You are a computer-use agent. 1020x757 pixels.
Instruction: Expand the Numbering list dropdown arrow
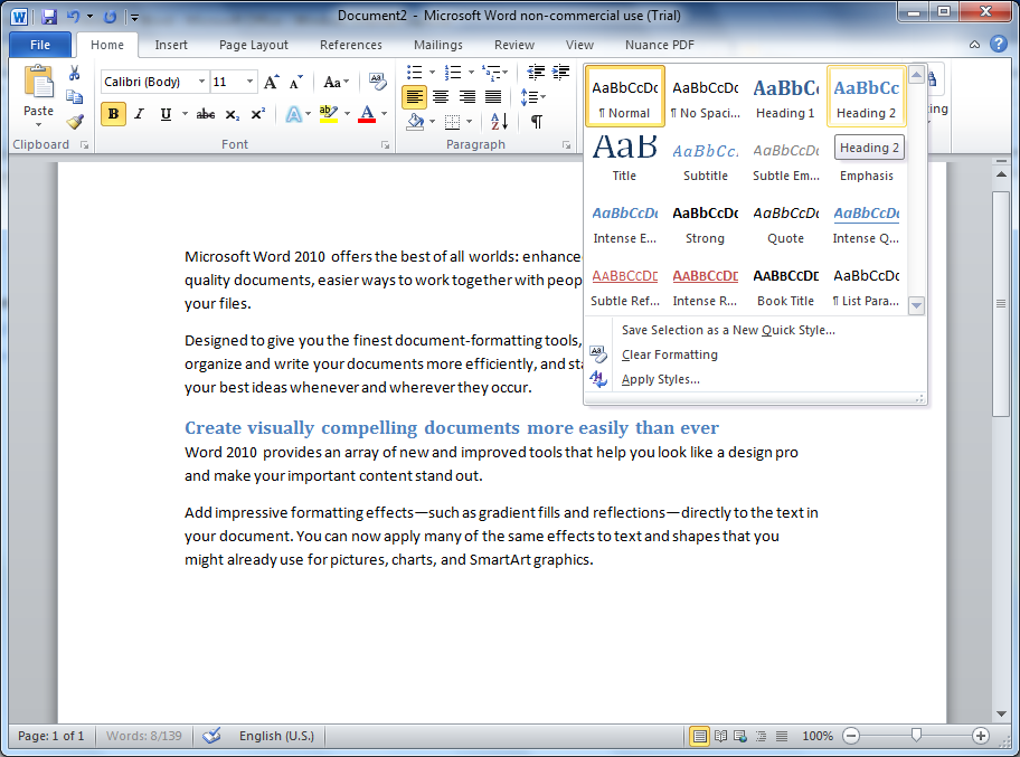(x=471, y=72)
